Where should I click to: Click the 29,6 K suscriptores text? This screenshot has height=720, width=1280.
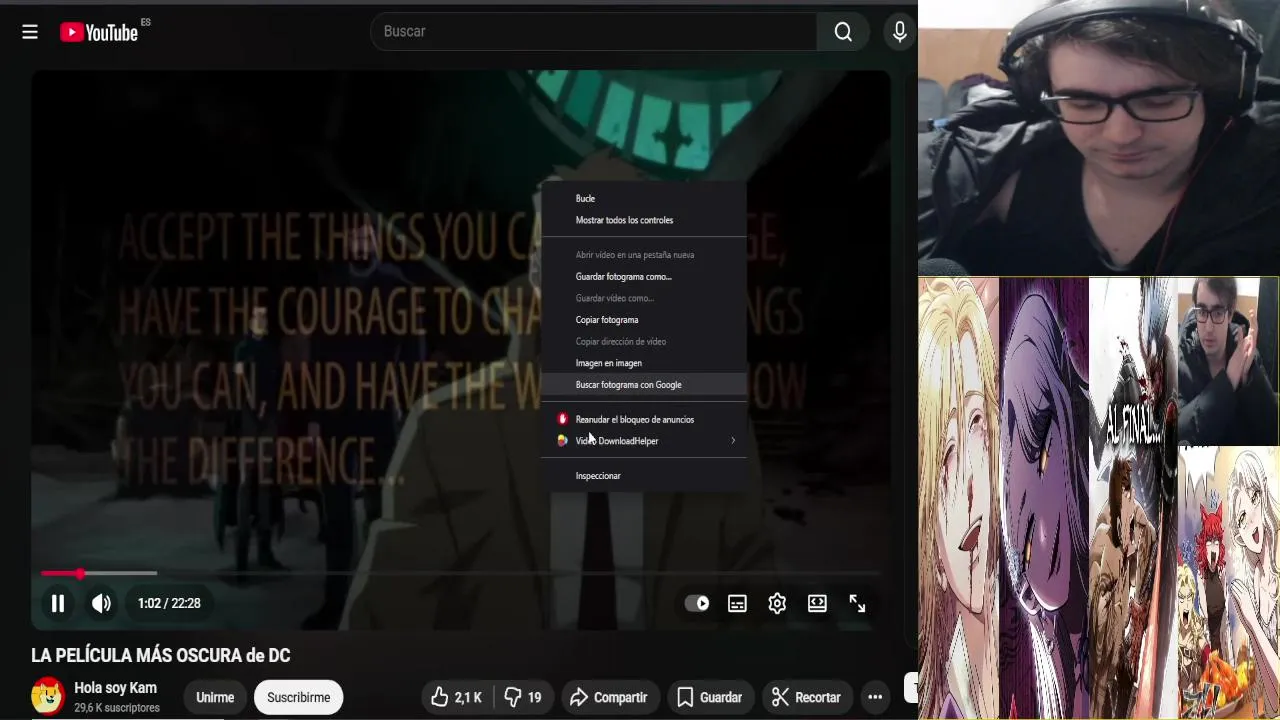pyautogui.click(x=117, y=708)
